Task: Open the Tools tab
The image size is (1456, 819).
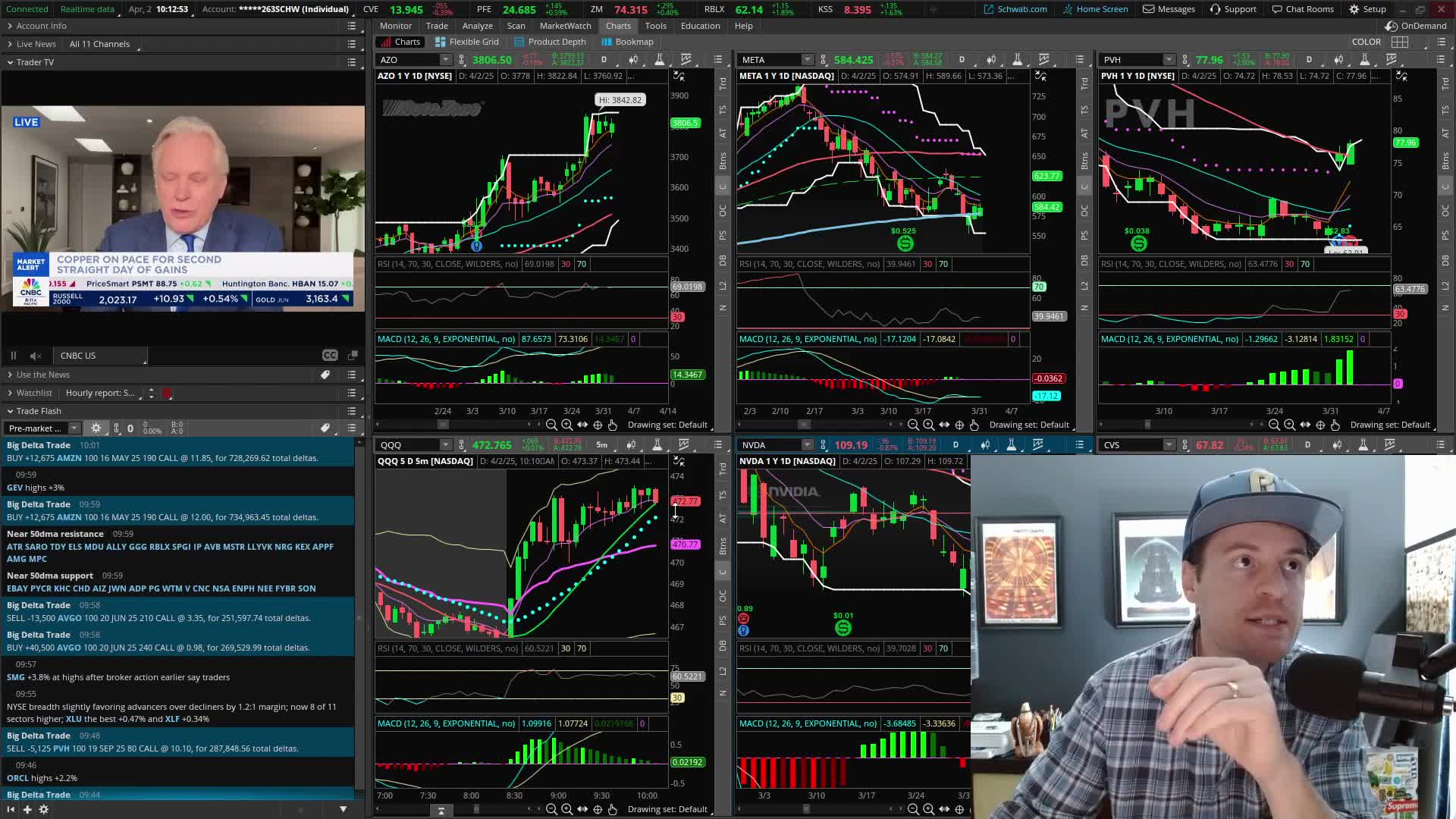Action: point(656,26)
